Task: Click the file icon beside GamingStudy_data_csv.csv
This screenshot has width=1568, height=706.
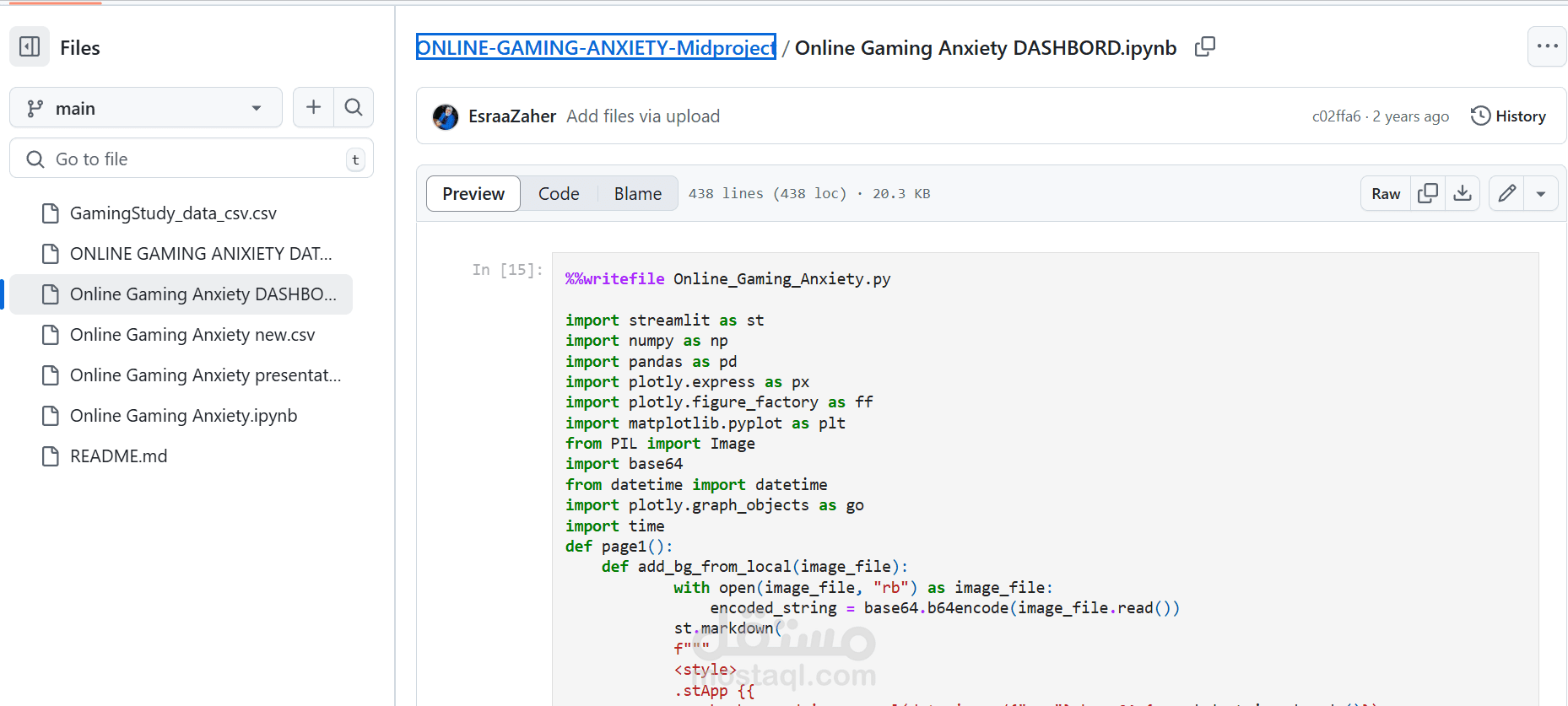Action: (51, 213)
